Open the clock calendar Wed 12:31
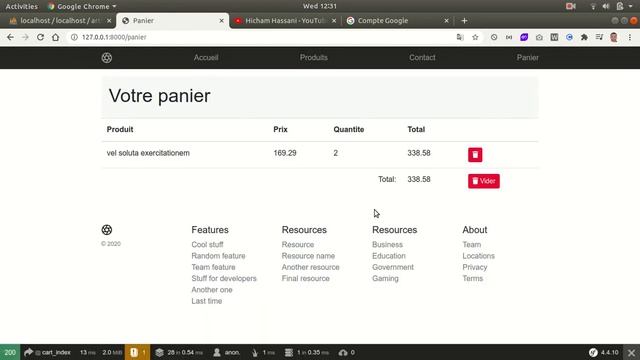This screenshot has height=360, width=640. (320, 6)
